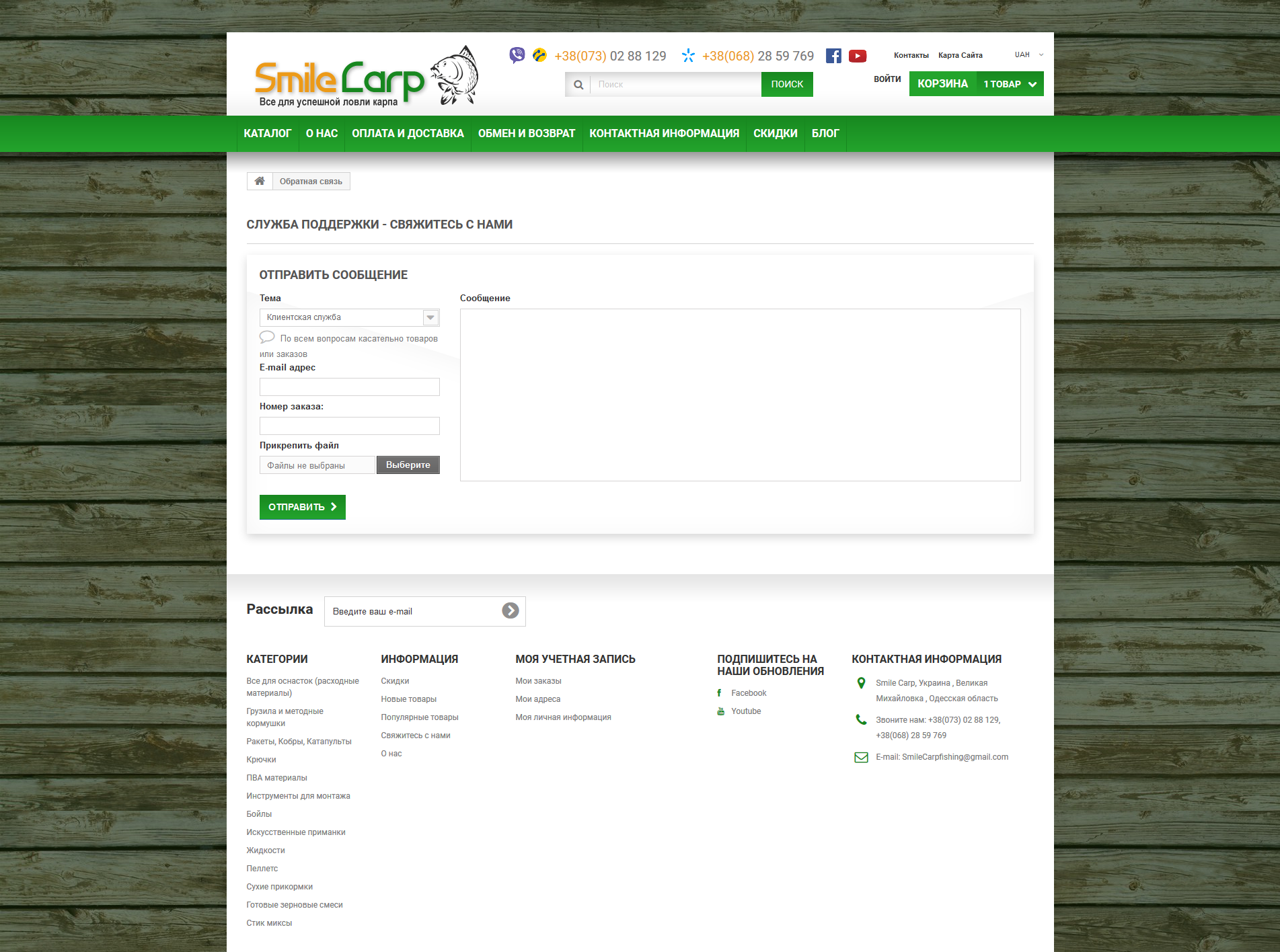Screen dimensions: 1280x952
Task: Focus the Сообщение message text area
Action: [740, 395]
